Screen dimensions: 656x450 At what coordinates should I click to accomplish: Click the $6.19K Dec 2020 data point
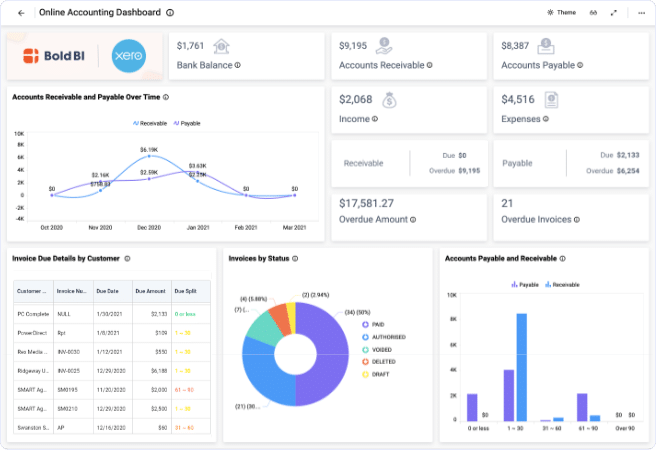pos(149,156)
